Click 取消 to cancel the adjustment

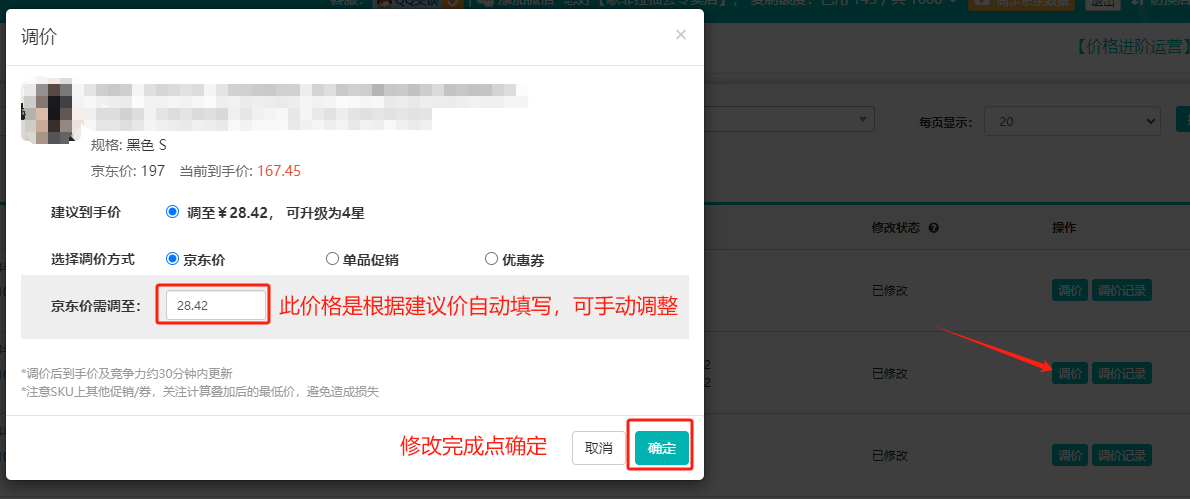click(598, 448)
